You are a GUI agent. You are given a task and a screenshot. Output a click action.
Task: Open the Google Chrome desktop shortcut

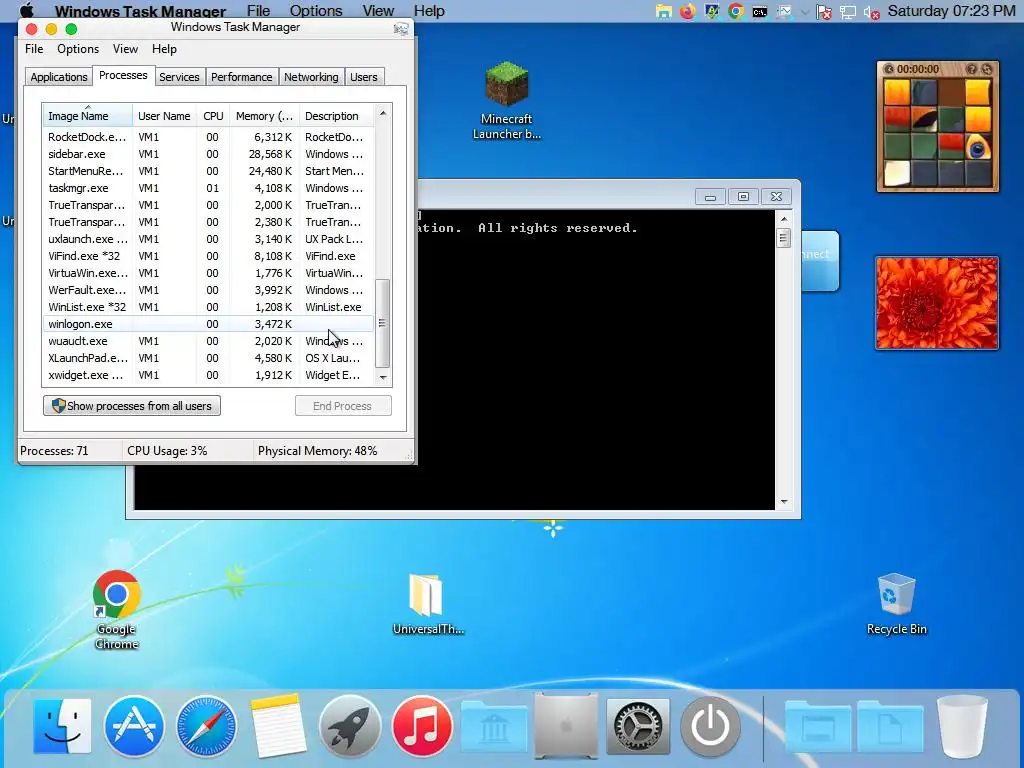point(116,610)
